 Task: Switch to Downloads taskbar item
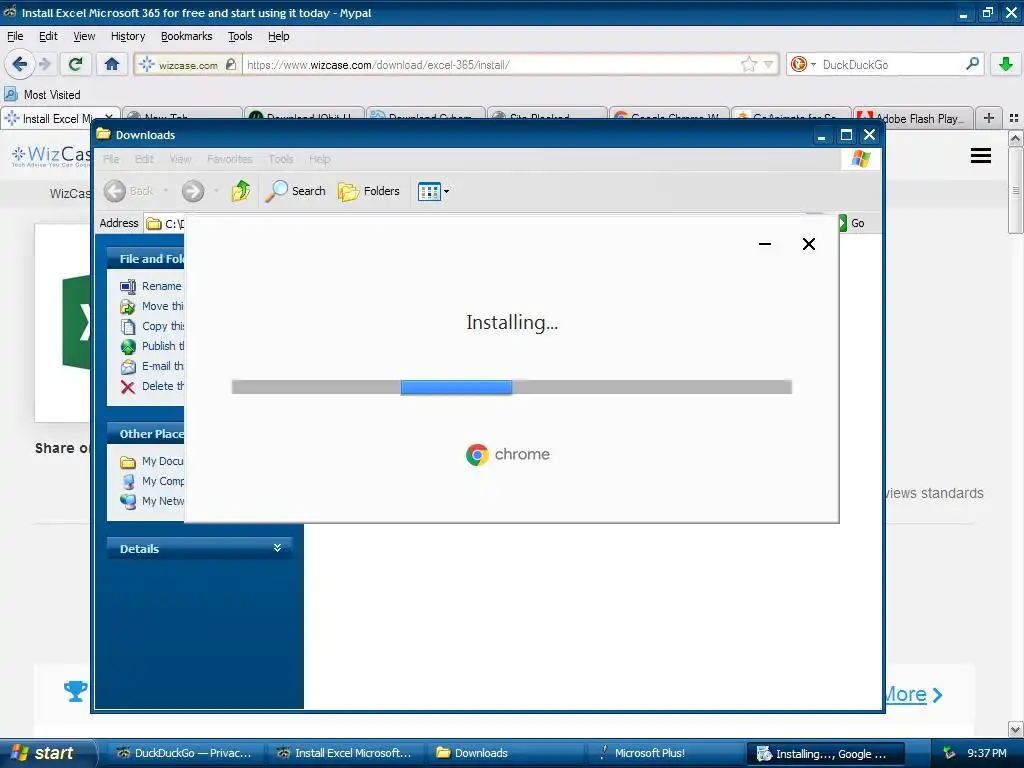(x=504, y=753)
